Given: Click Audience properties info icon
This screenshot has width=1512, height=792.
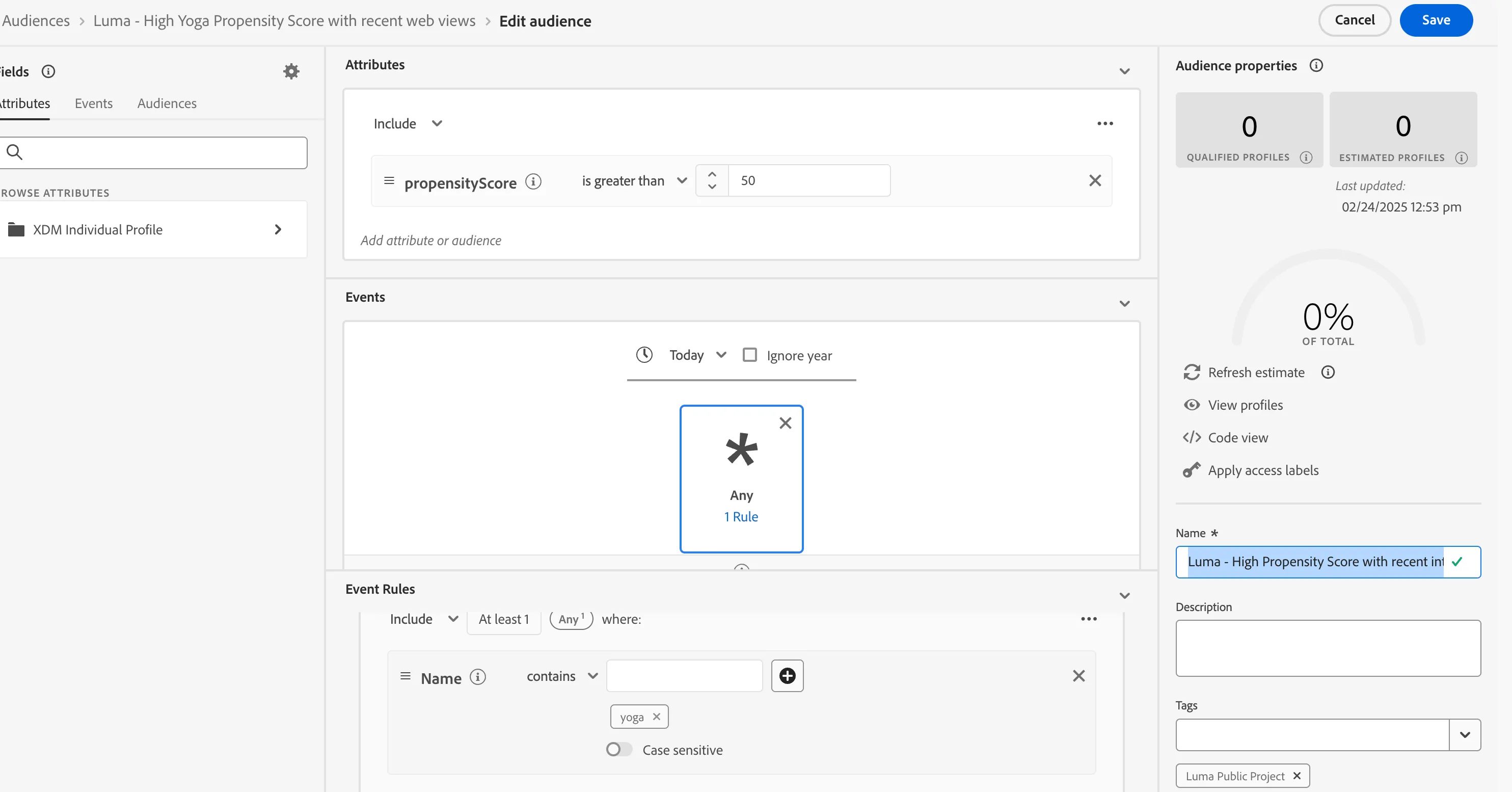Looking at the screenshot, I should pyautogui.click(x=1316, y=66).
